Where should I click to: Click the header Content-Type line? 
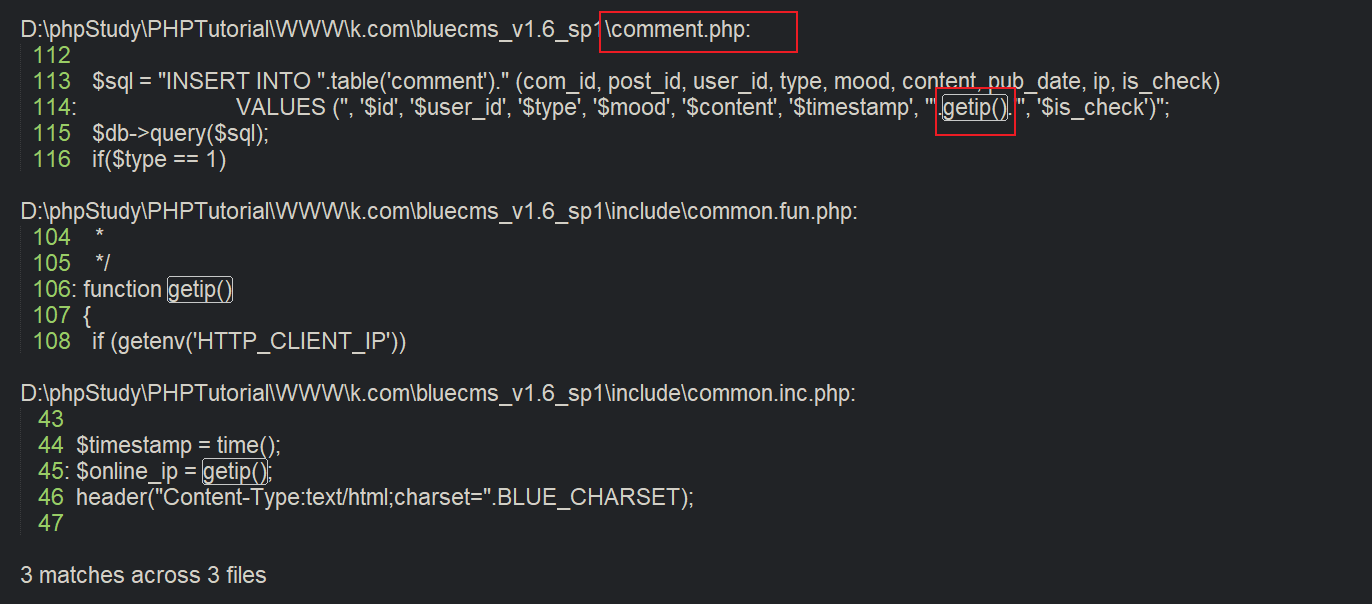[x=385, y=498]
